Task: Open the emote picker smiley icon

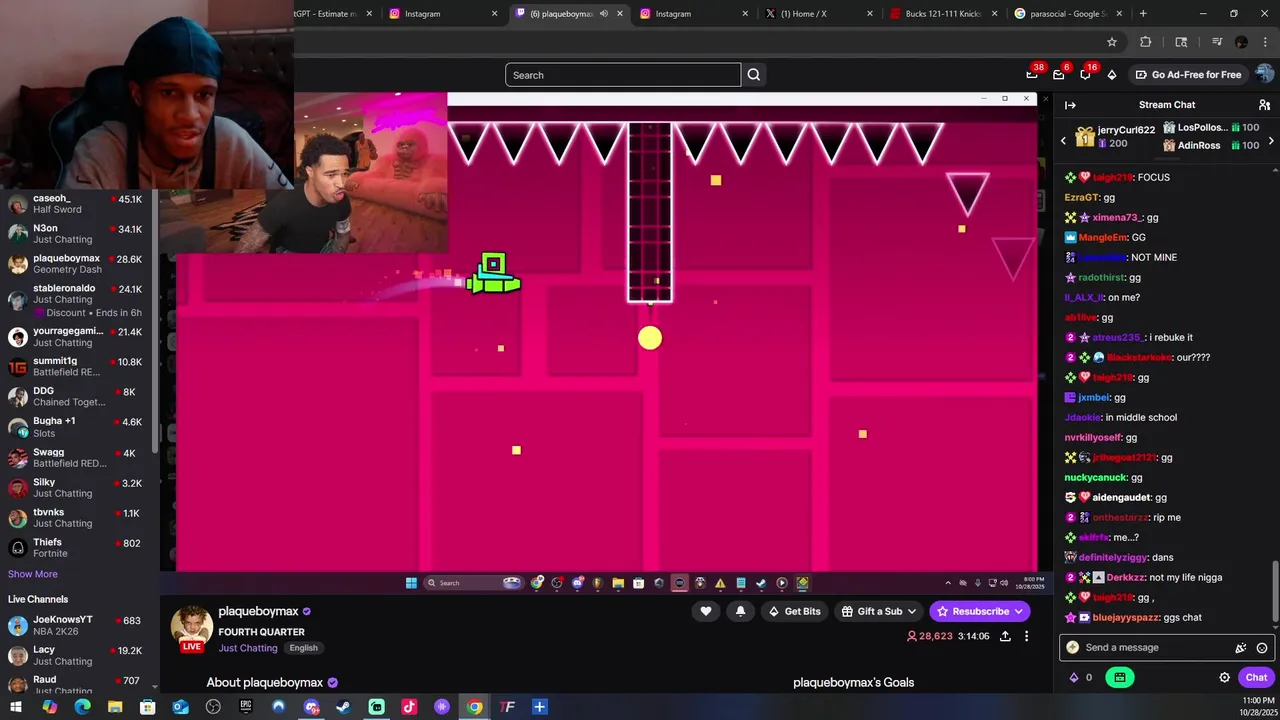Action: point(1262,648)
